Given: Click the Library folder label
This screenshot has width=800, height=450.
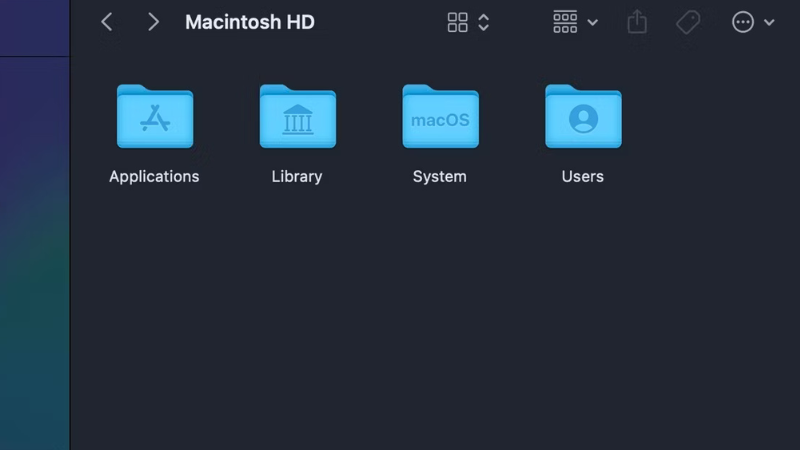Looking at the screenshot, I should point(297,177).
